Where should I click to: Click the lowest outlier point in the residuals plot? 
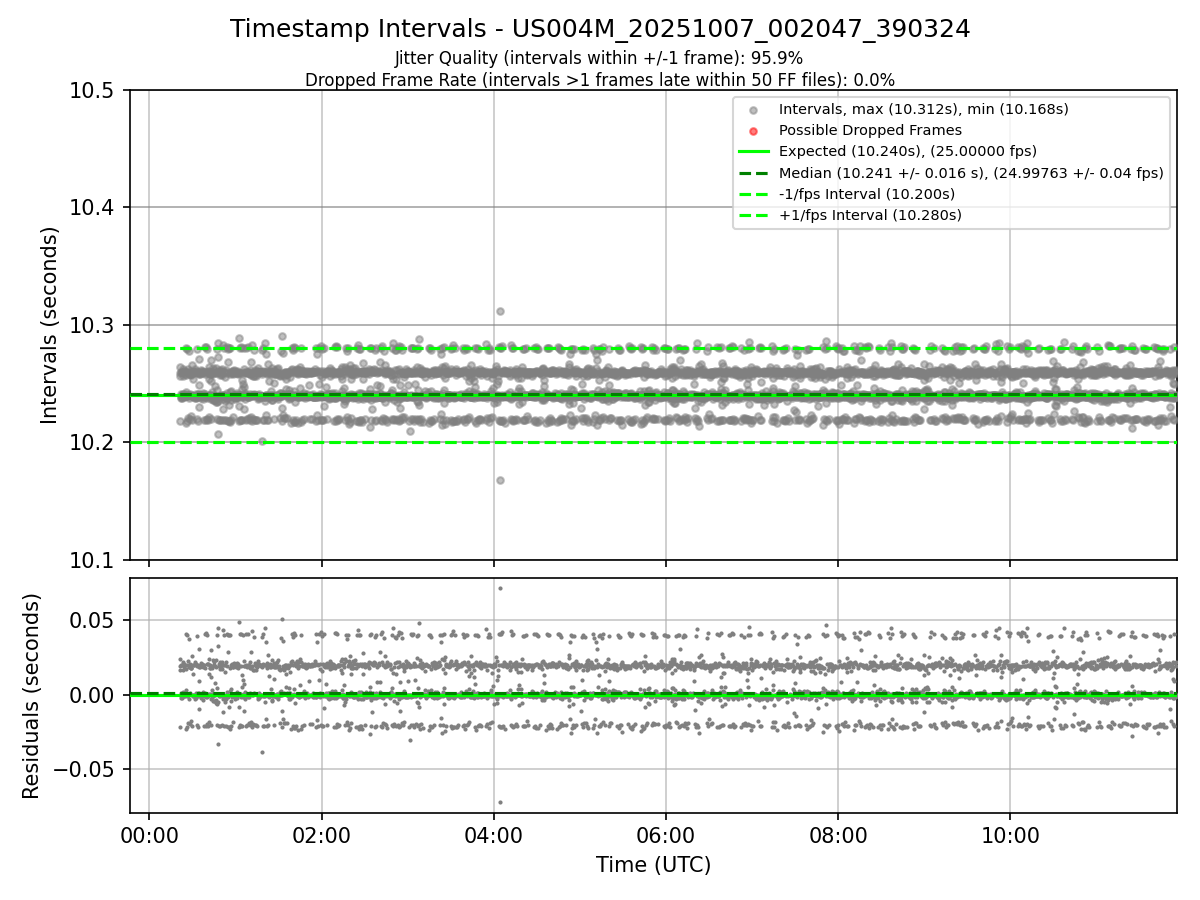pyautogui.click(x=500, y=802)
